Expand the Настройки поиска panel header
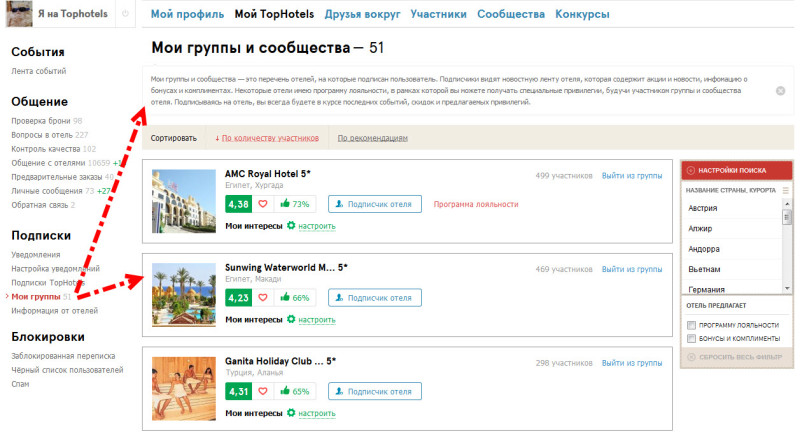This screenshot has width=800, height=432. pos(736,171)
